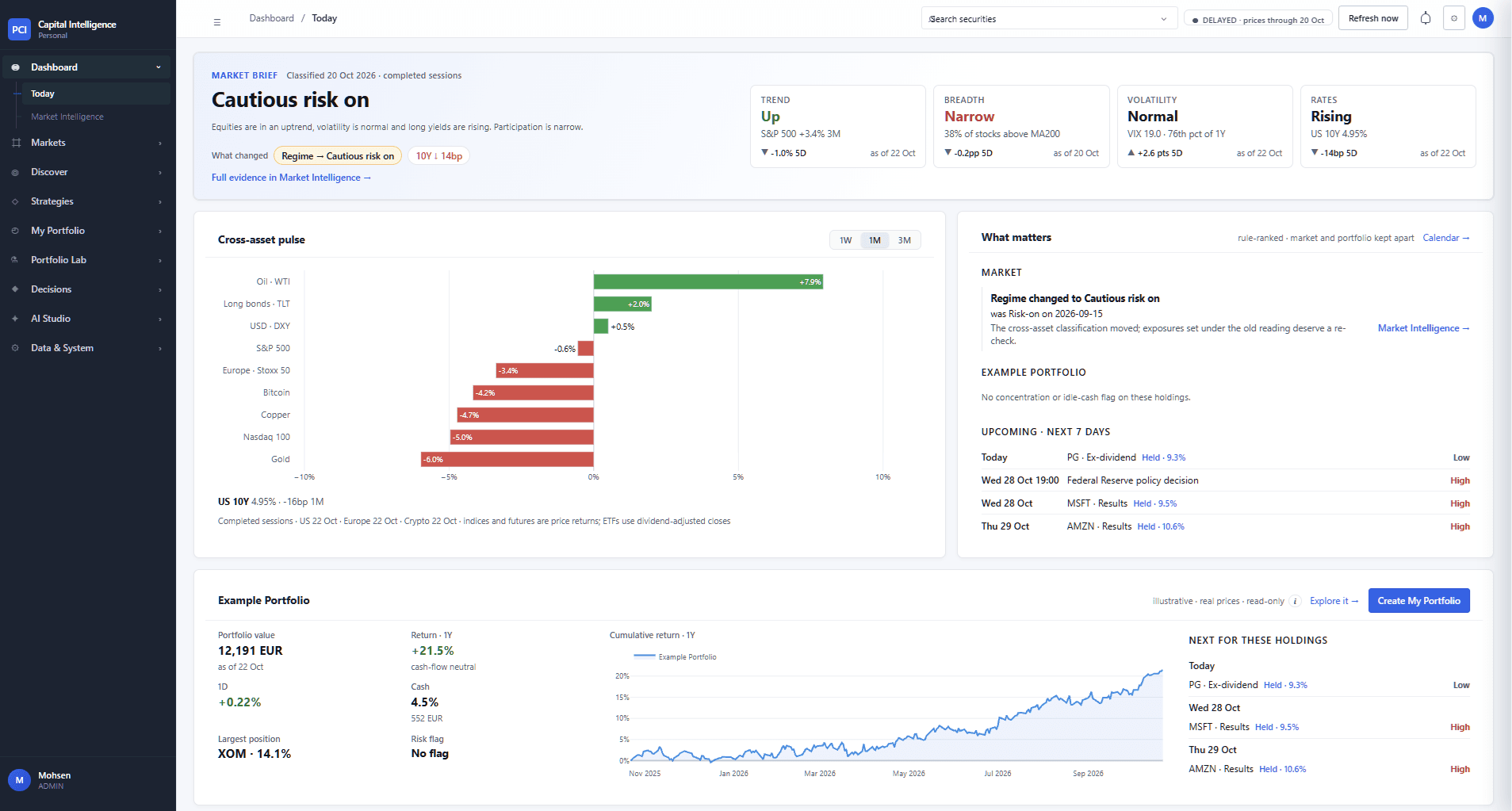Expand the Markets menu chevron
Screen dimensions: 1512x811
click(160, 143)
